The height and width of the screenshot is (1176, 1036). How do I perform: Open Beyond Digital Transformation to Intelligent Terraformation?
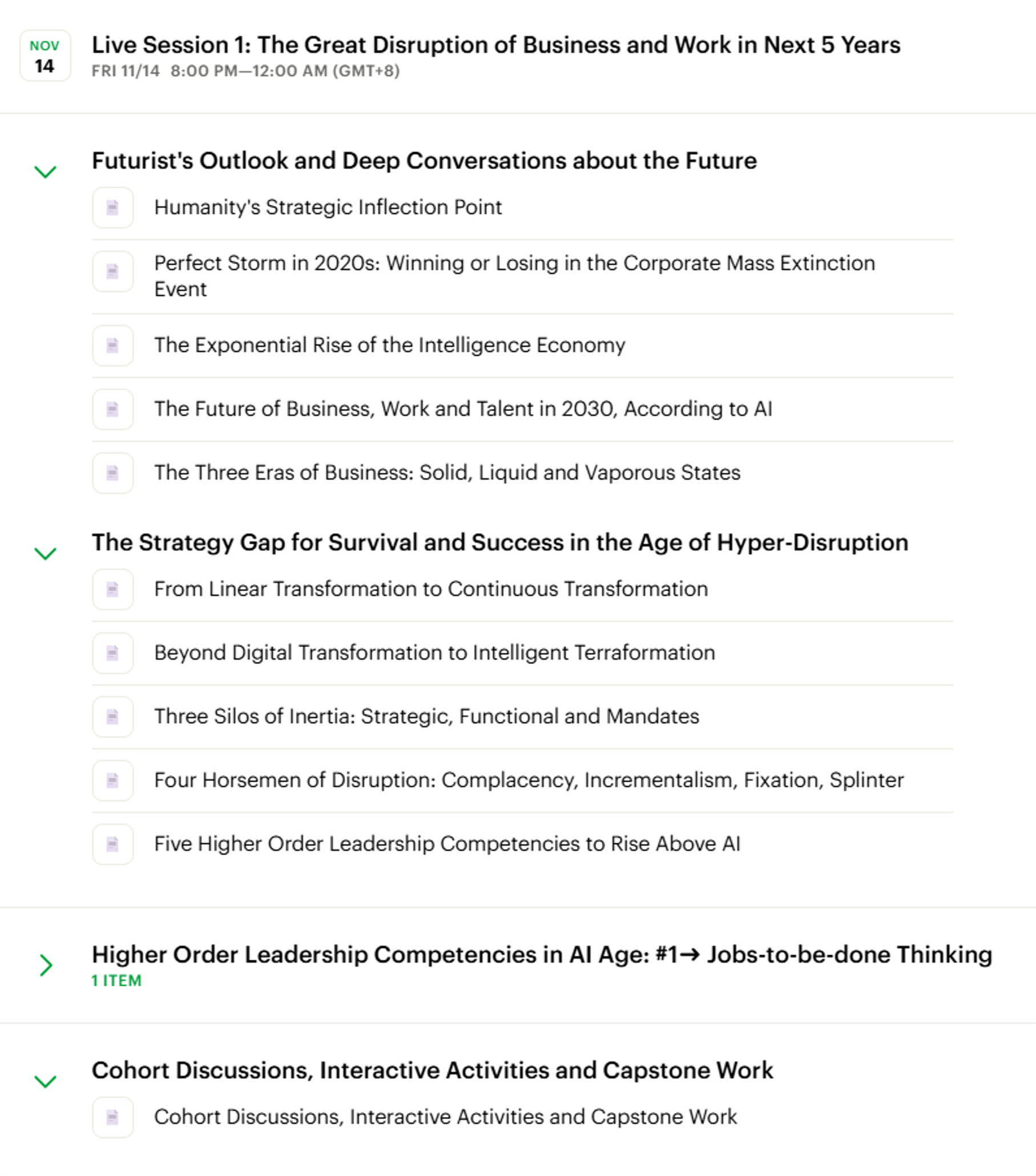click(434, 653)
